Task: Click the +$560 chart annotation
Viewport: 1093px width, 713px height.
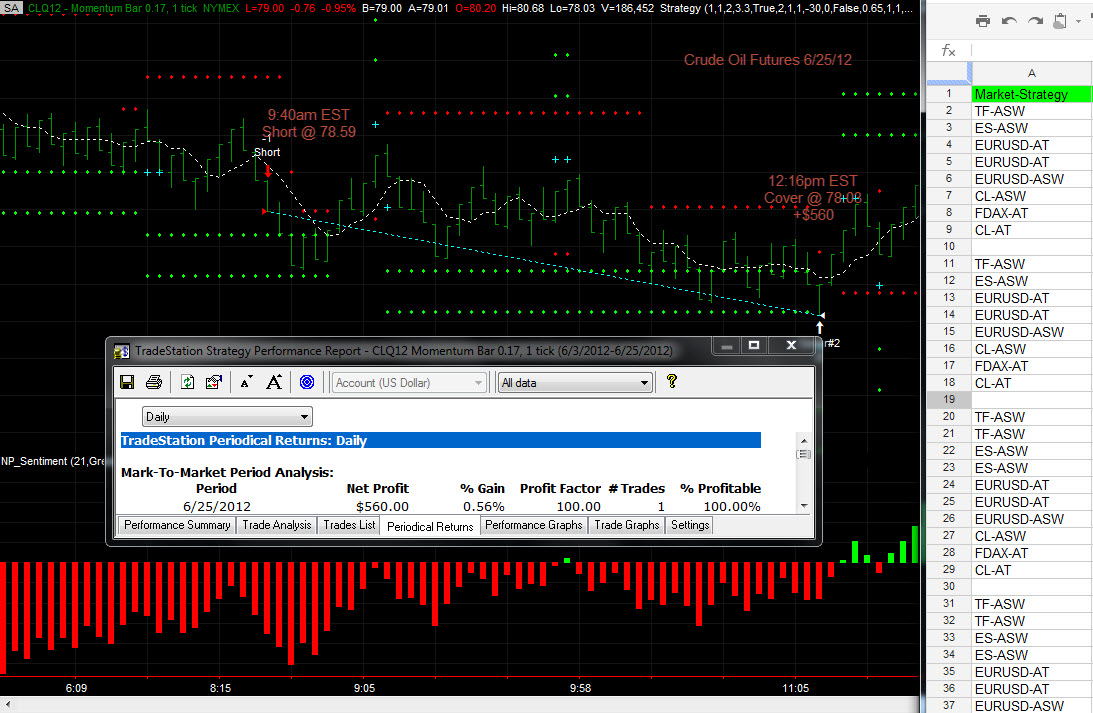Action: 813,215
